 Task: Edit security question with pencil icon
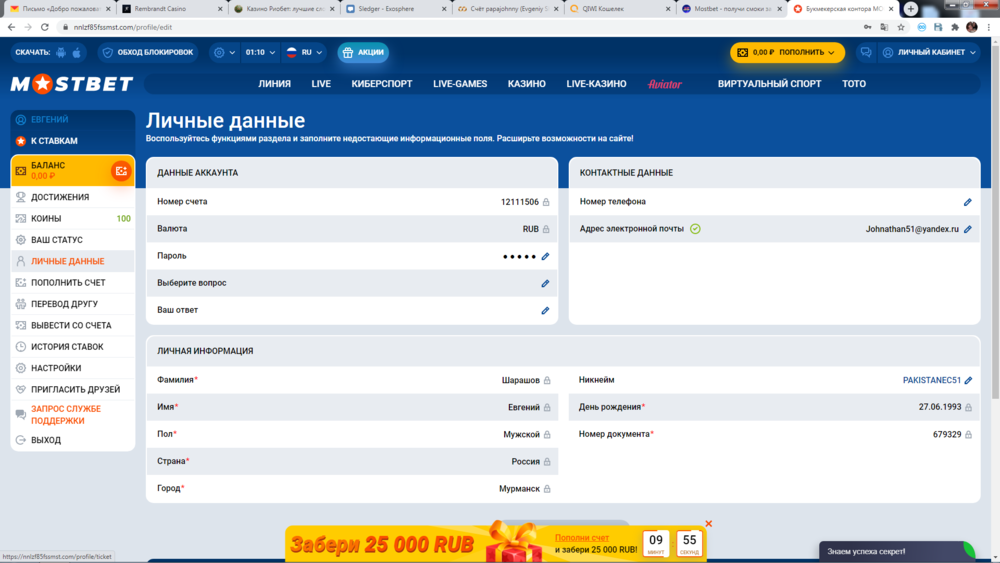[x=545, y=283]
